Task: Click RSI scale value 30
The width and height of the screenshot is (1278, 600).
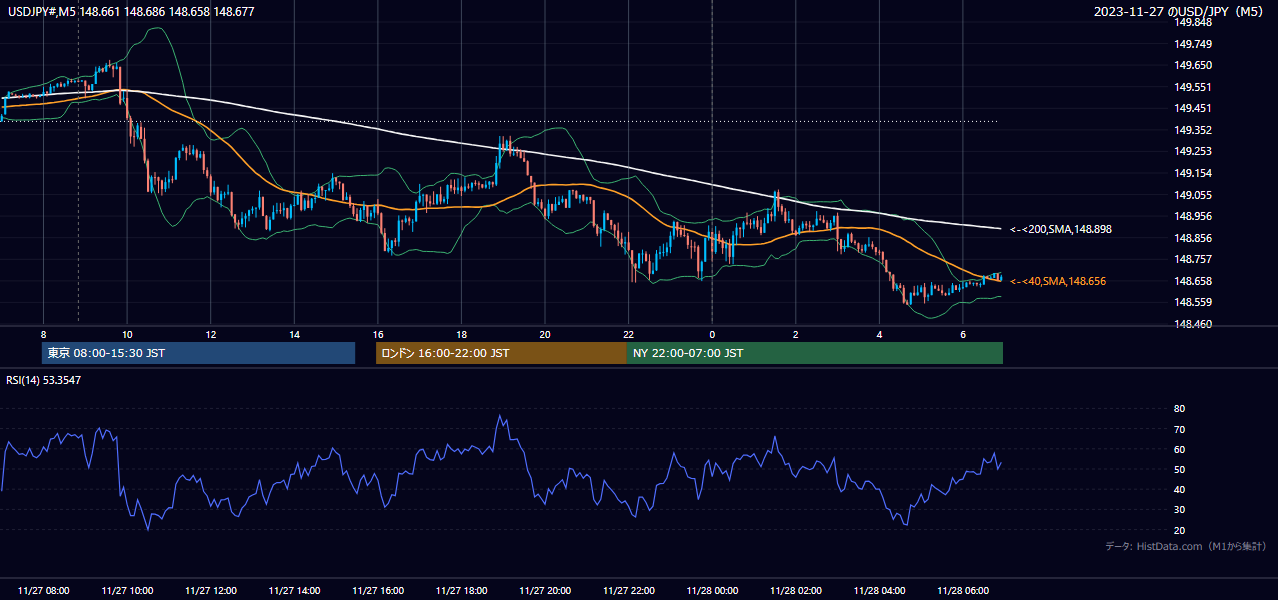Action: click(x=1179, y=510)
